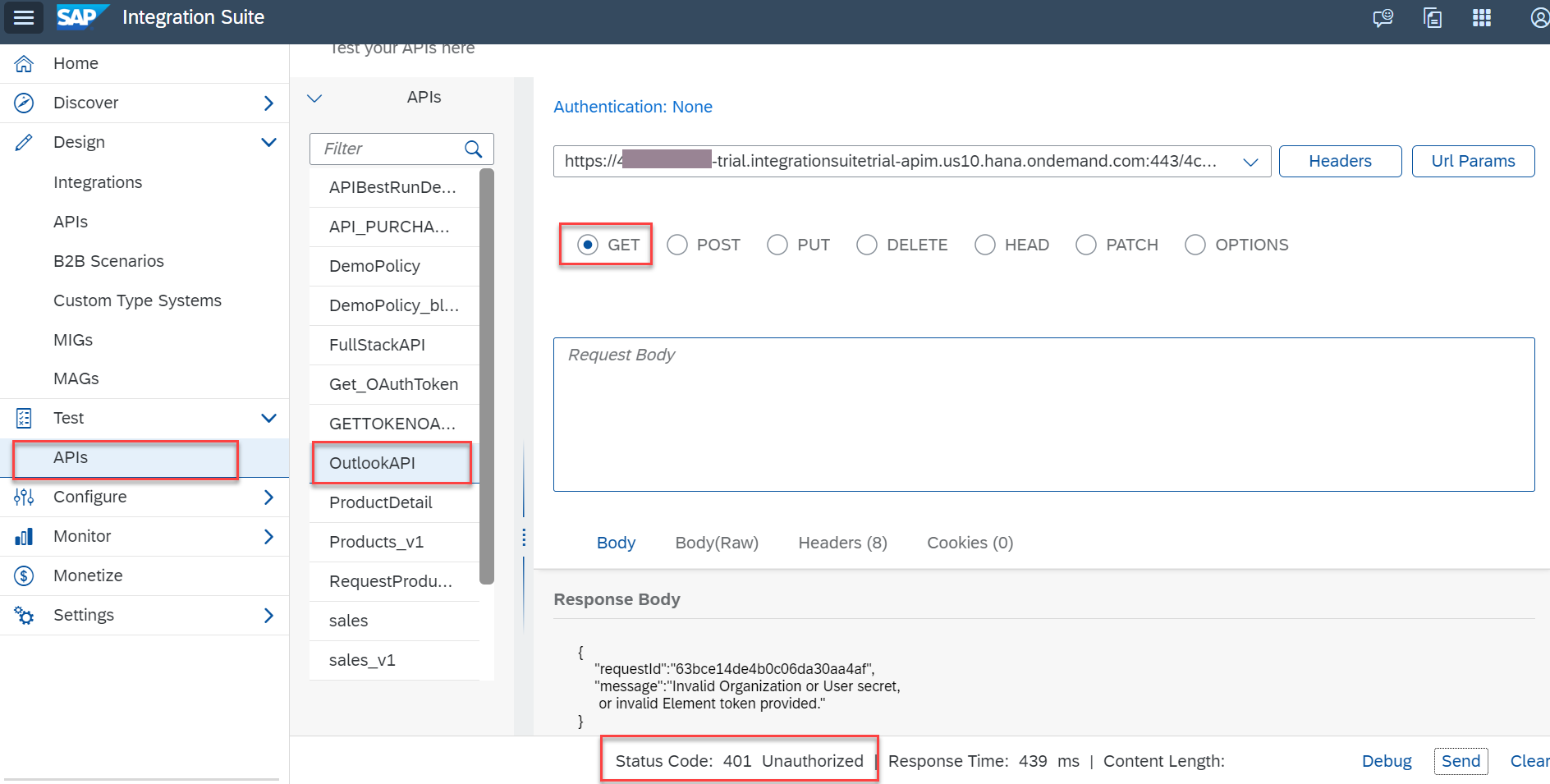Viewport: 1550px width, 784px height.
Task: Open the Headers (8) response tab
Action: coord(841,542)
